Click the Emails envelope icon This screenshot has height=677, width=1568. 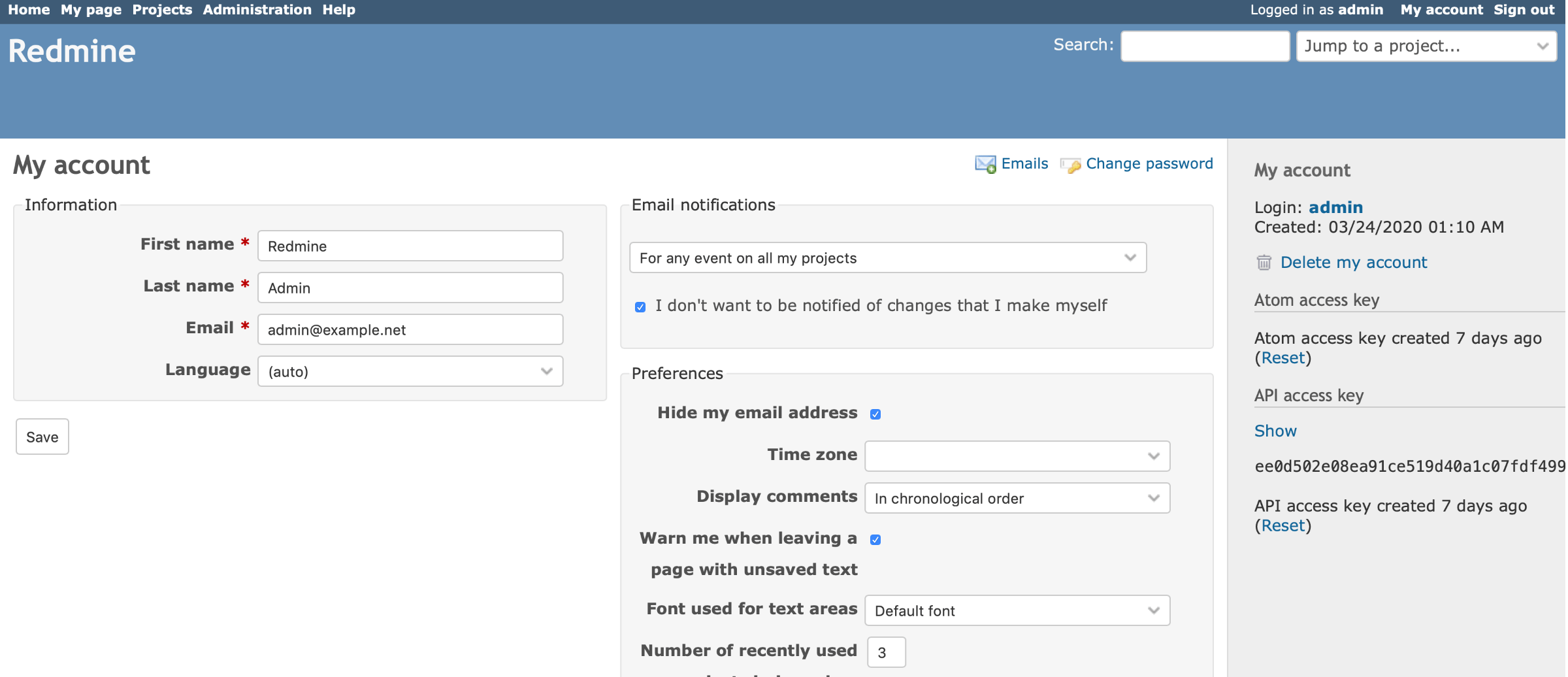985,164
